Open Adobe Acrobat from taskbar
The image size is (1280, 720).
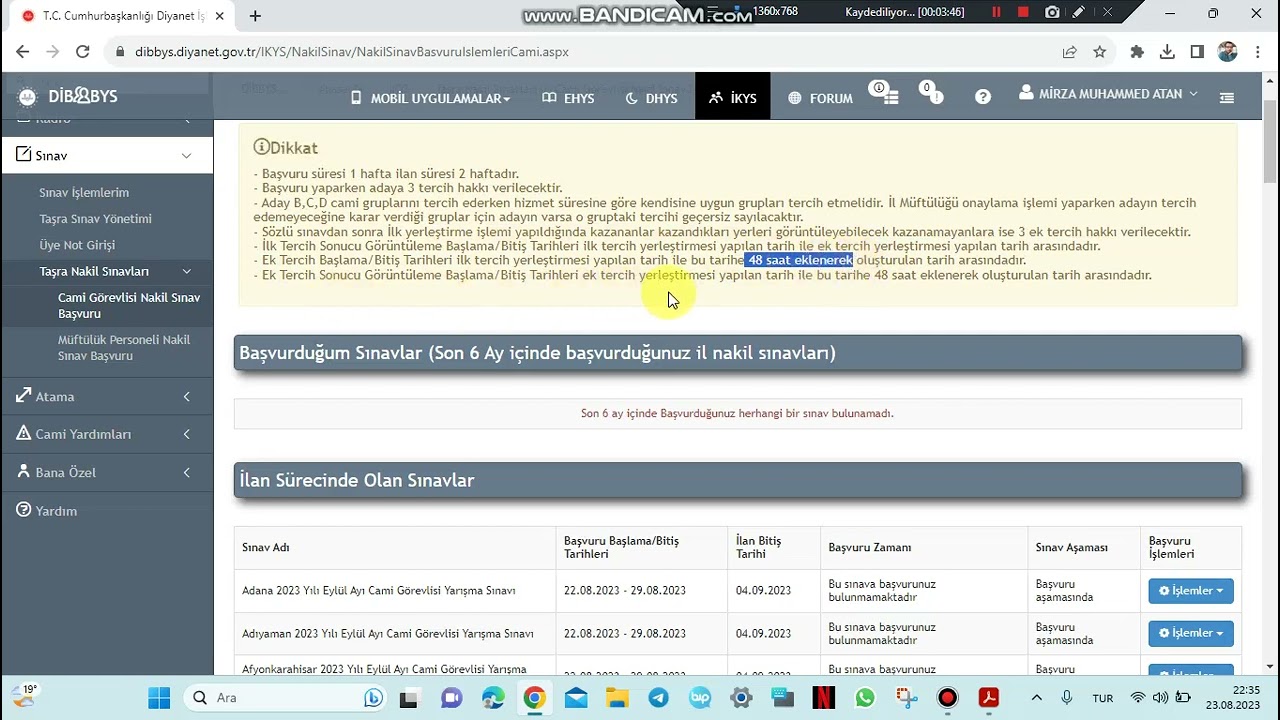point(989,697)
